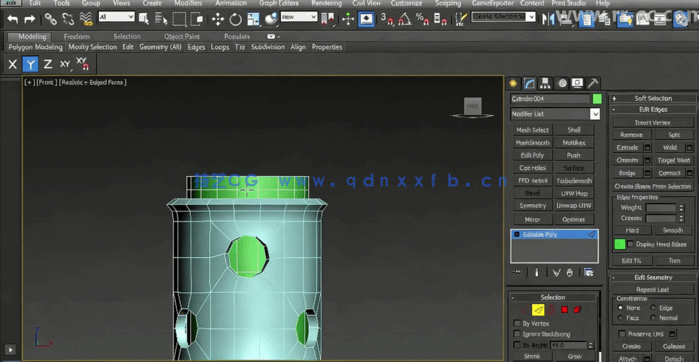Screen dimensions: 699x362
Task: Switch to the Freeform ribbon tab
Action: [76, 37]
